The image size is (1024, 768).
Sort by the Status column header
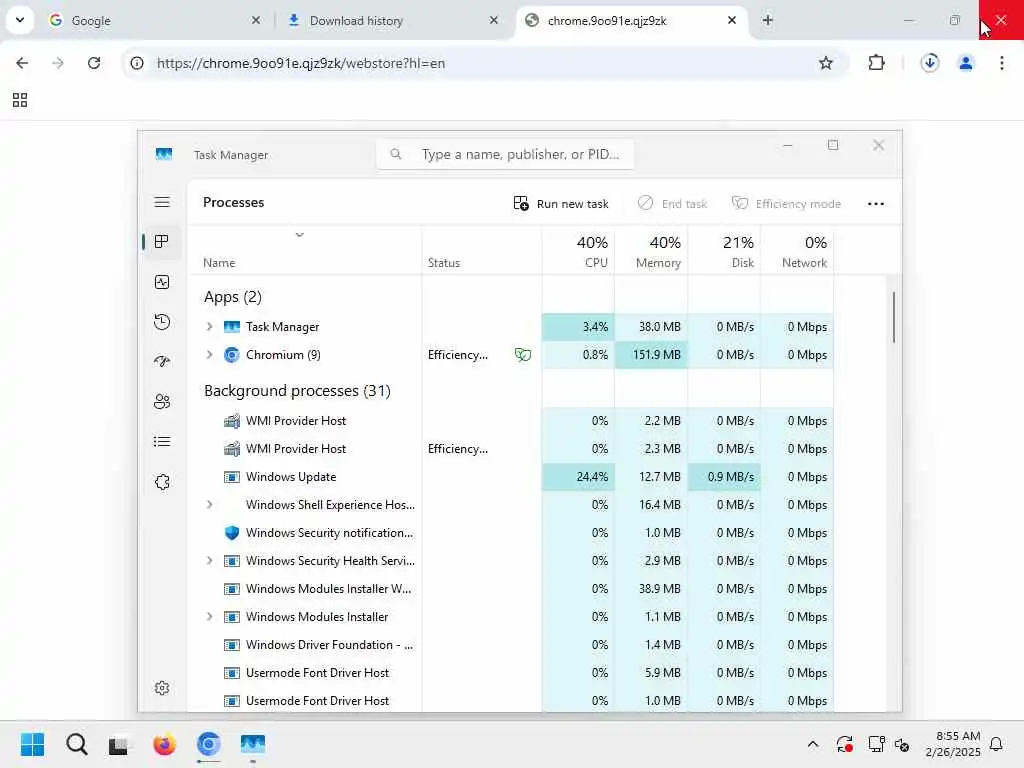tap(482, 251)
